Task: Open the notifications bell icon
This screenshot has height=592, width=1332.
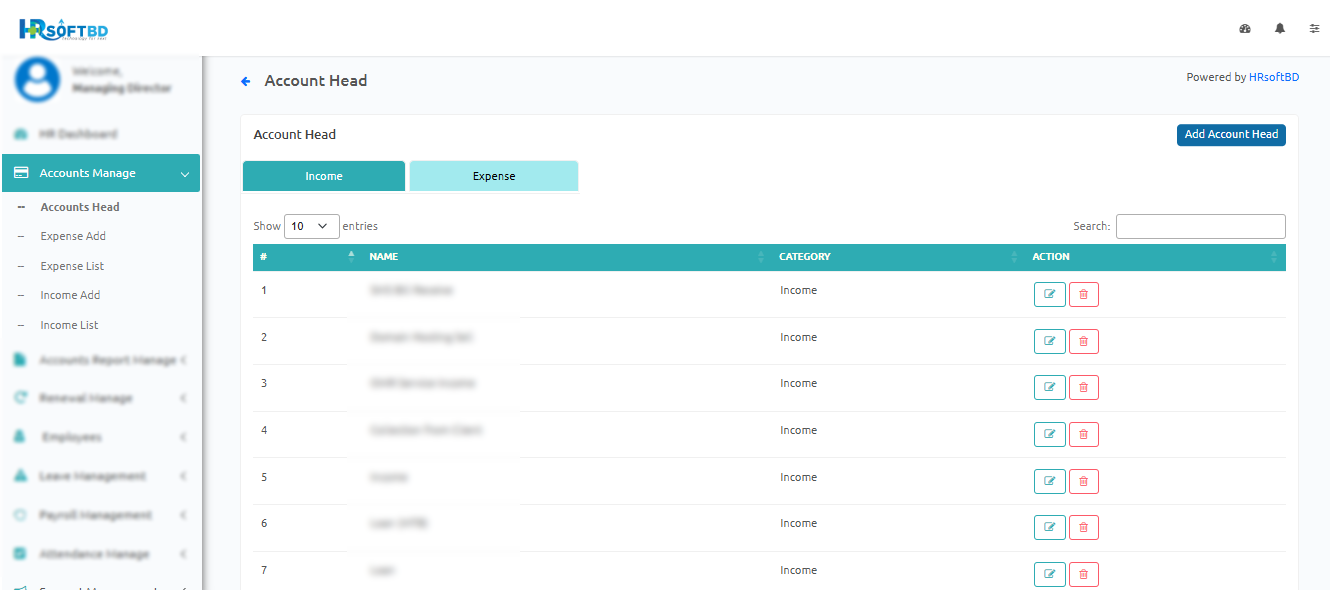Action: (1280, 29)
